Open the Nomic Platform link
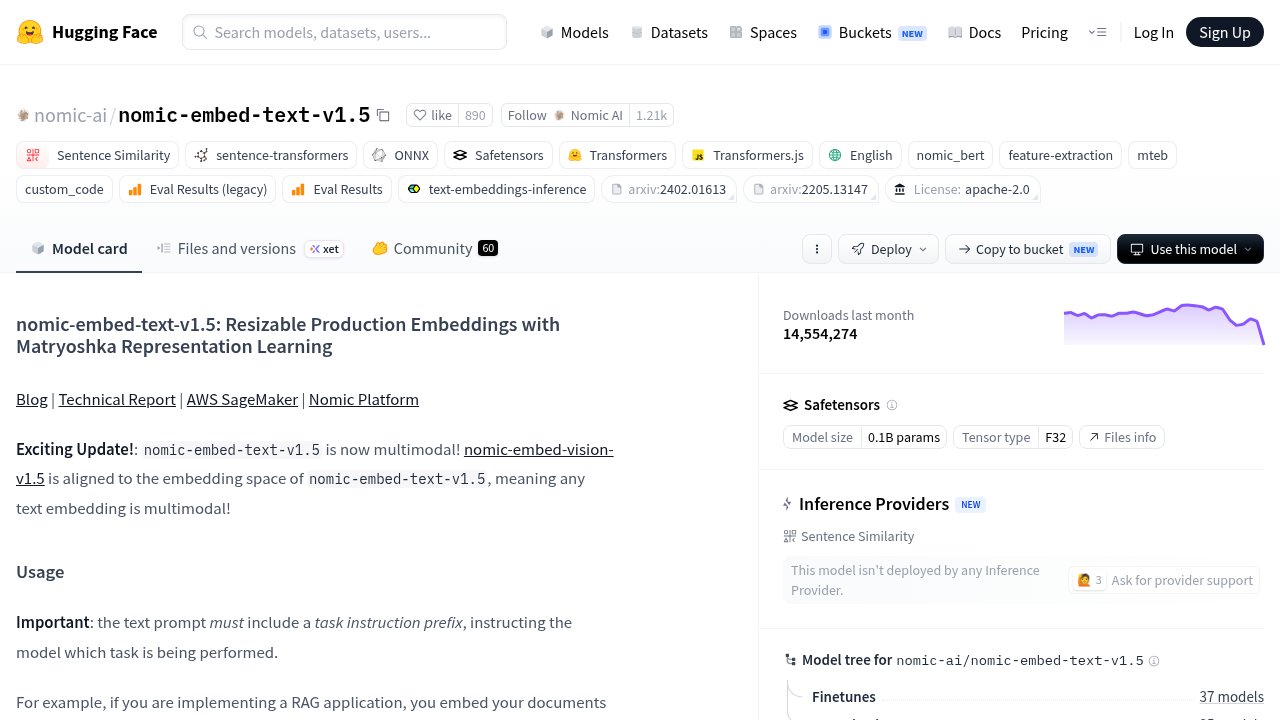This screenshot has height=720, width=1280. click(364, 400)
